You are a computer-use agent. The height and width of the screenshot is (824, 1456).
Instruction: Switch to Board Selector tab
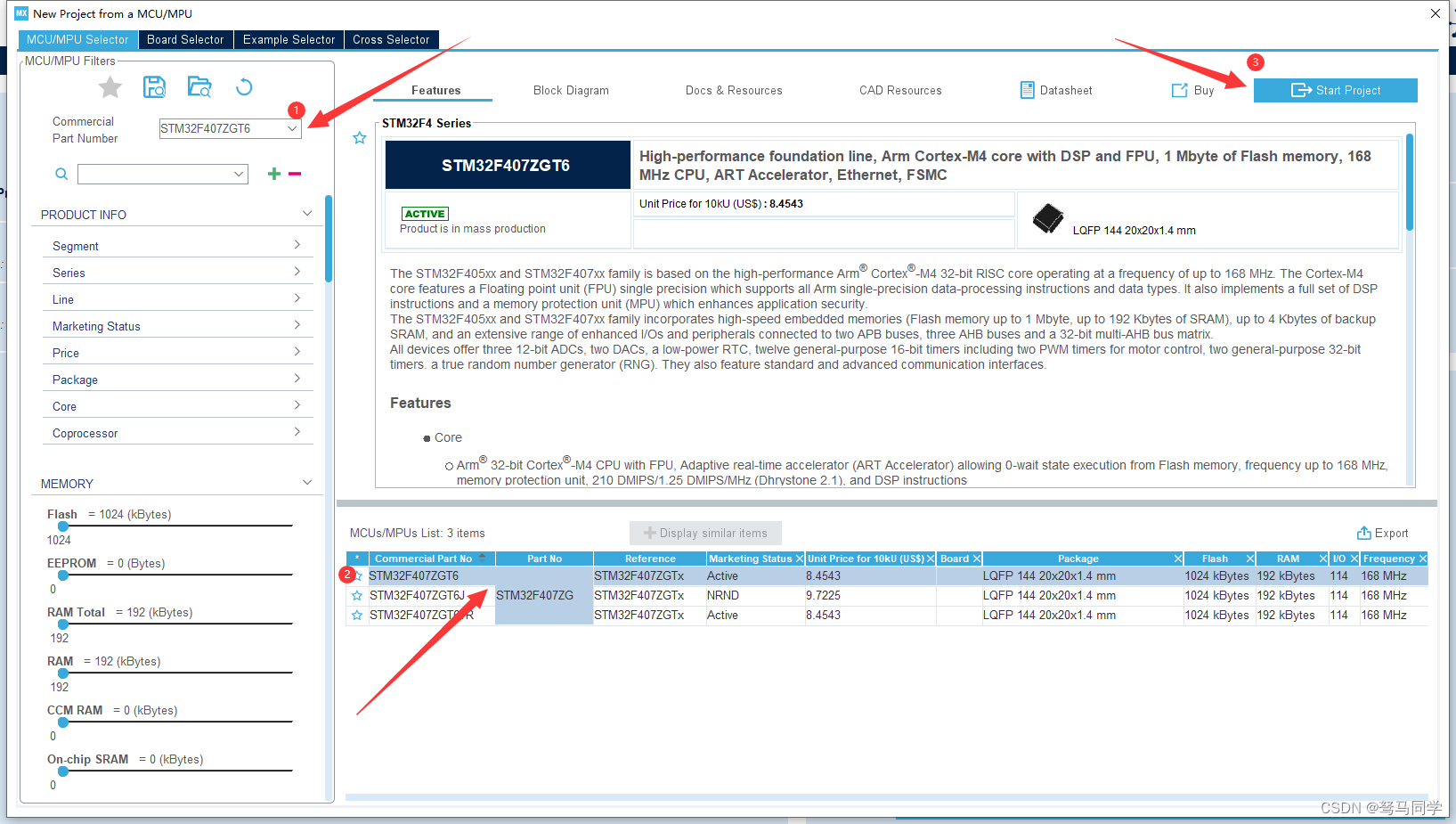pyautogui.click(x=185, y=39)
